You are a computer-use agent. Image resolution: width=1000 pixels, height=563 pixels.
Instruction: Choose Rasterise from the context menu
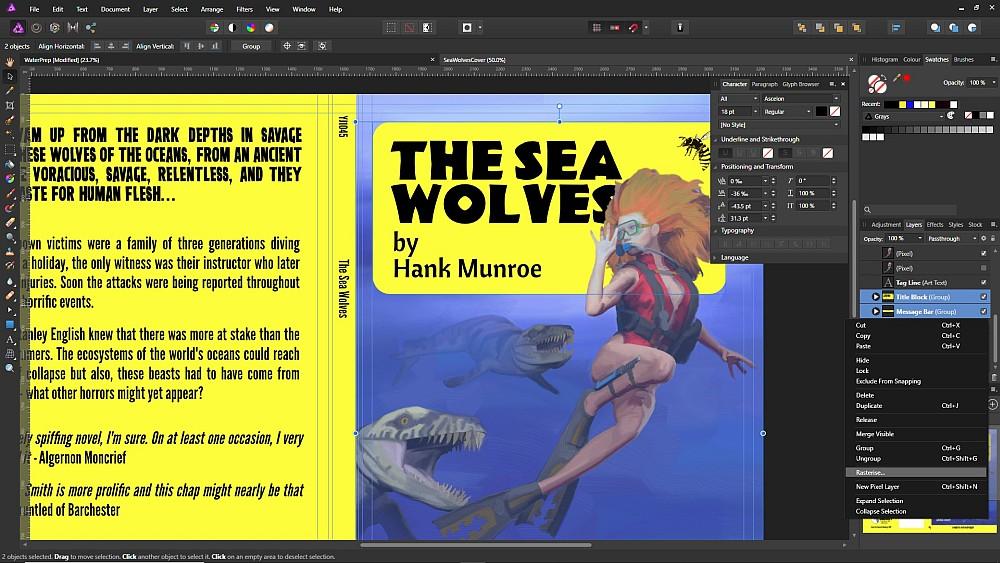point(870,472)
